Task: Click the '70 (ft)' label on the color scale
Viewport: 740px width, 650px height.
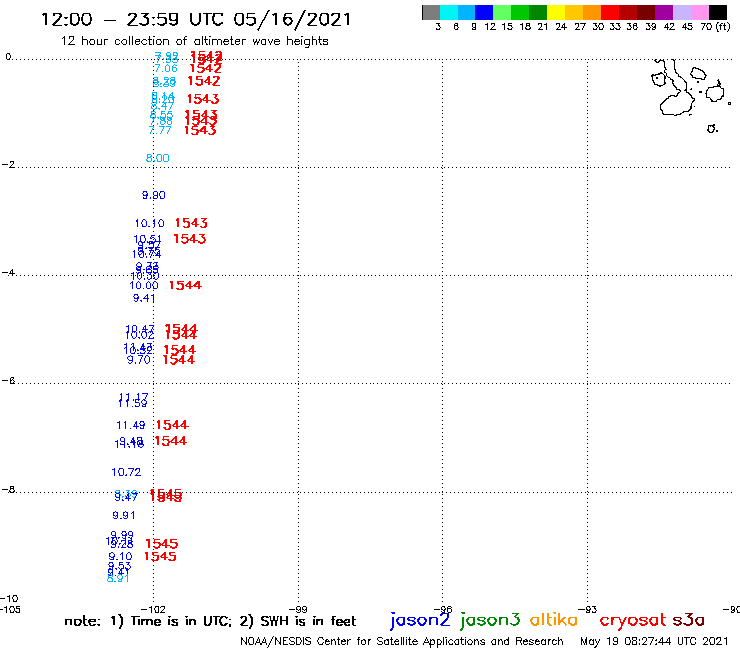Action: (715, 27)
